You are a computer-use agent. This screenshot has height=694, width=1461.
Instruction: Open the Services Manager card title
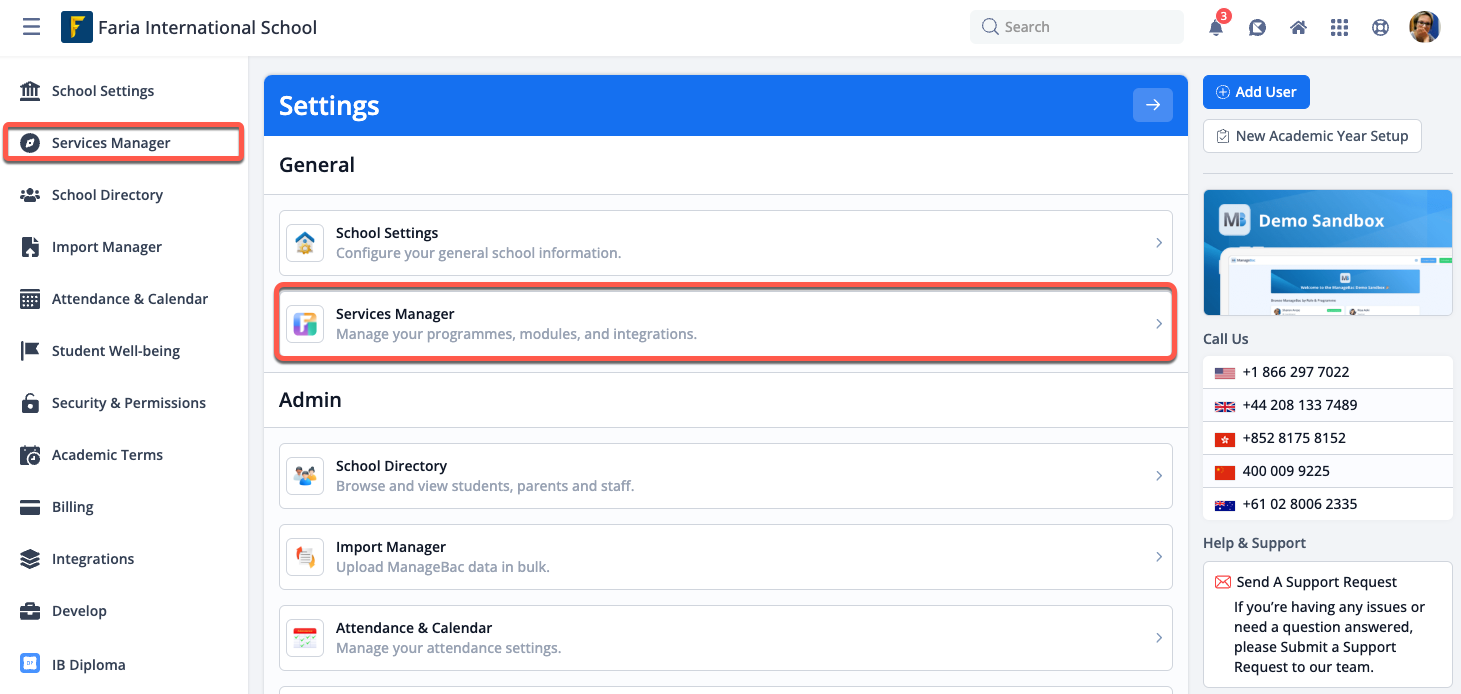click(395, 314)
